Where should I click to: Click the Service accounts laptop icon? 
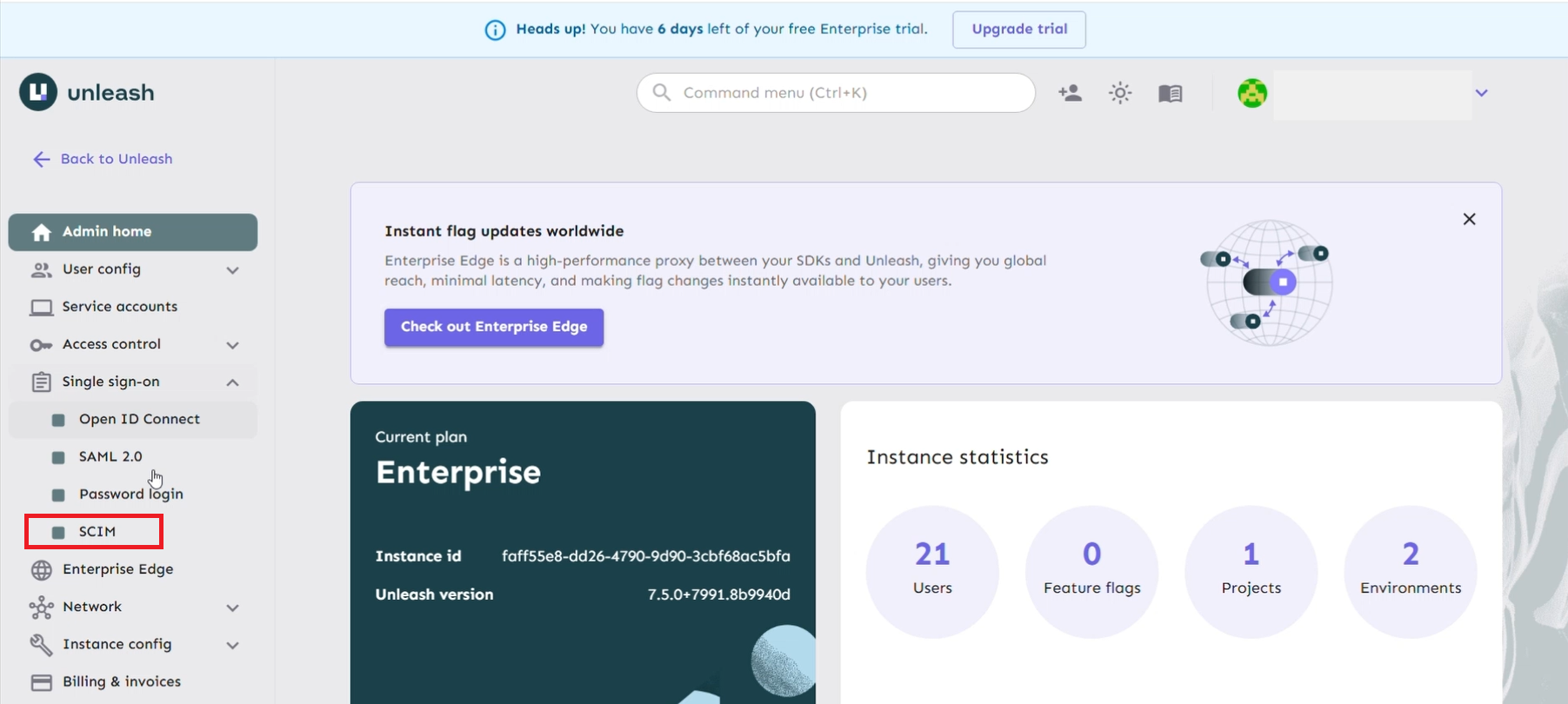point(41,308)
